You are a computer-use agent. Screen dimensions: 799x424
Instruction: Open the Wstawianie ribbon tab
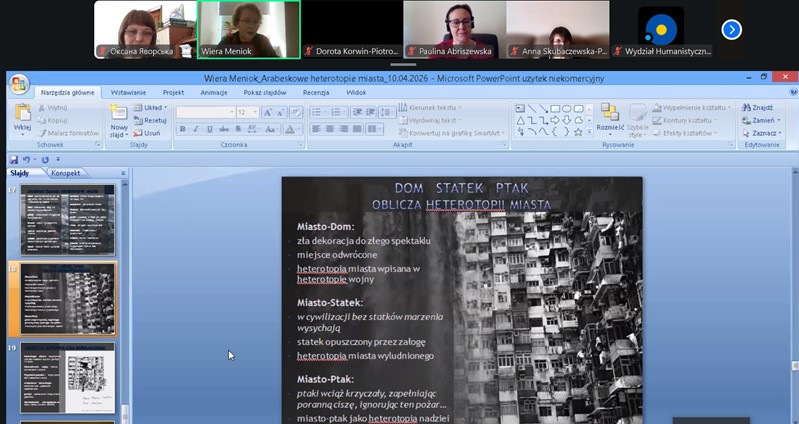[129, 92]
